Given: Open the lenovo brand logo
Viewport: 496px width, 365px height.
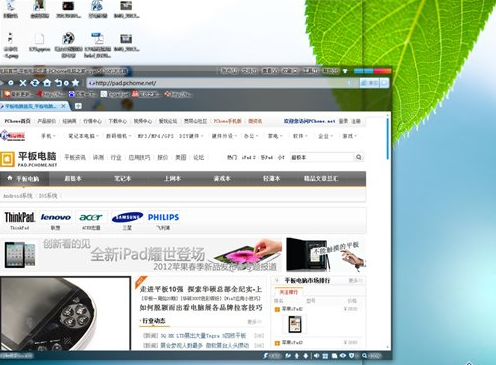Looking at the screenshot, I should 56,217.
